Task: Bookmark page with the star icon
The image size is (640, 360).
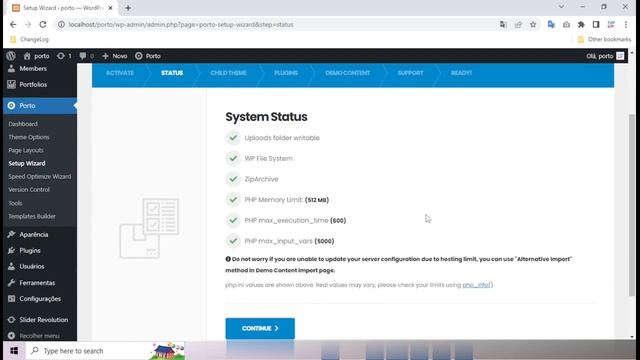Action: point(533,24)
